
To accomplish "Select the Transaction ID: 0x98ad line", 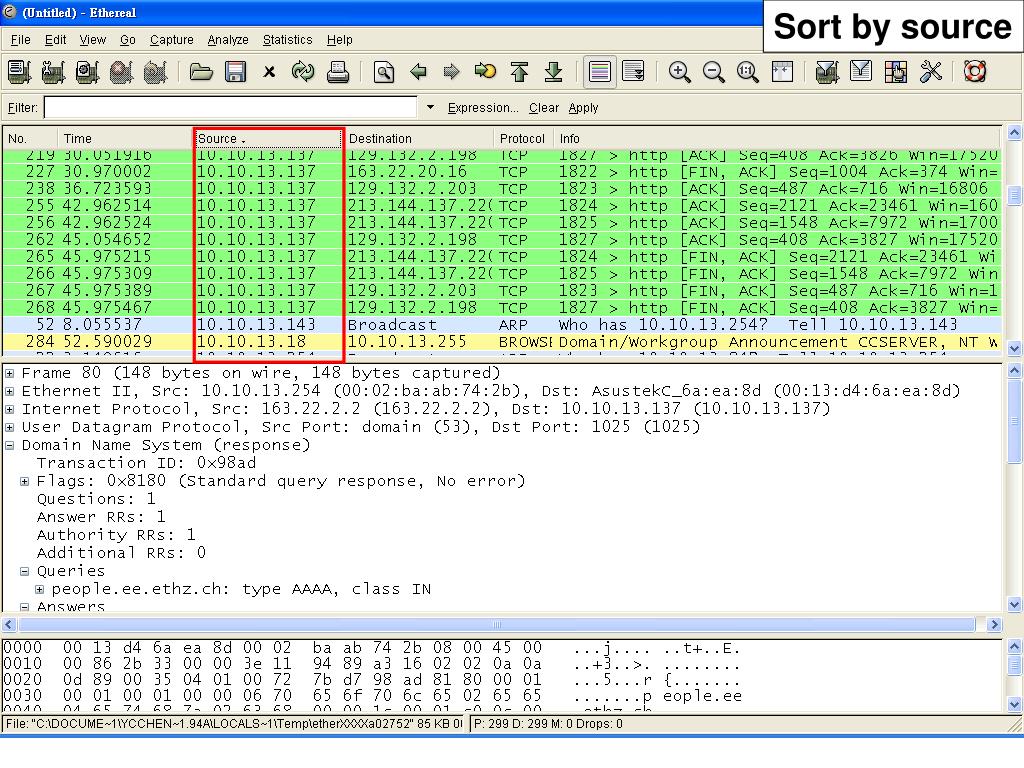I will click(x=146, y=463).
